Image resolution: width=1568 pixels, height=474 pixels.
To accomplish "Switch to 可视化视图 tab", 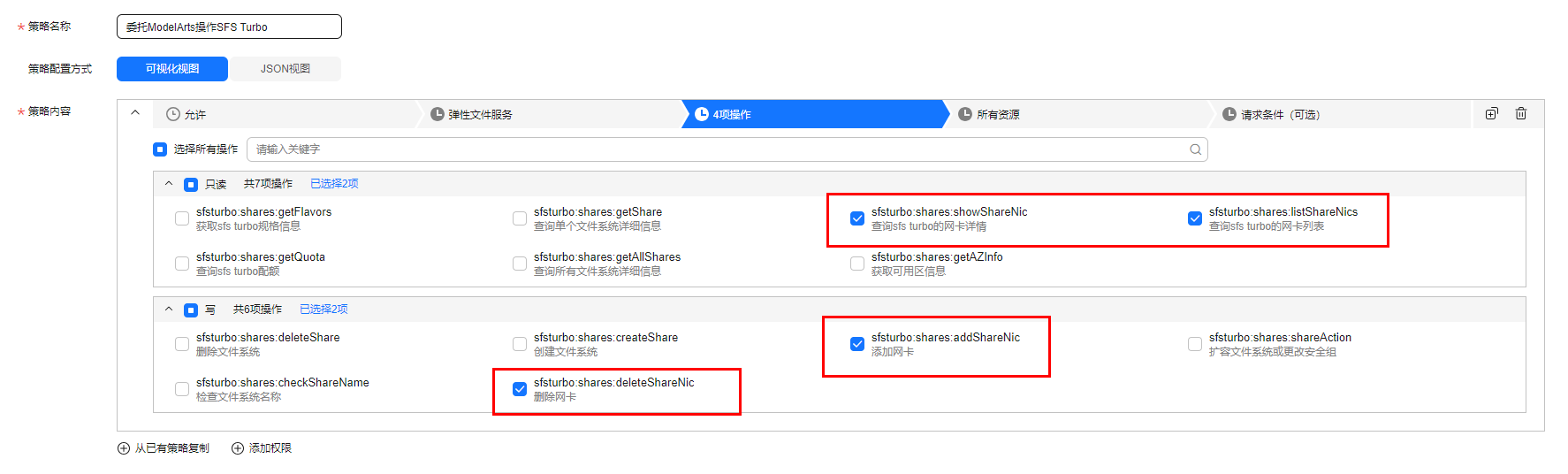I will [172, 69].
